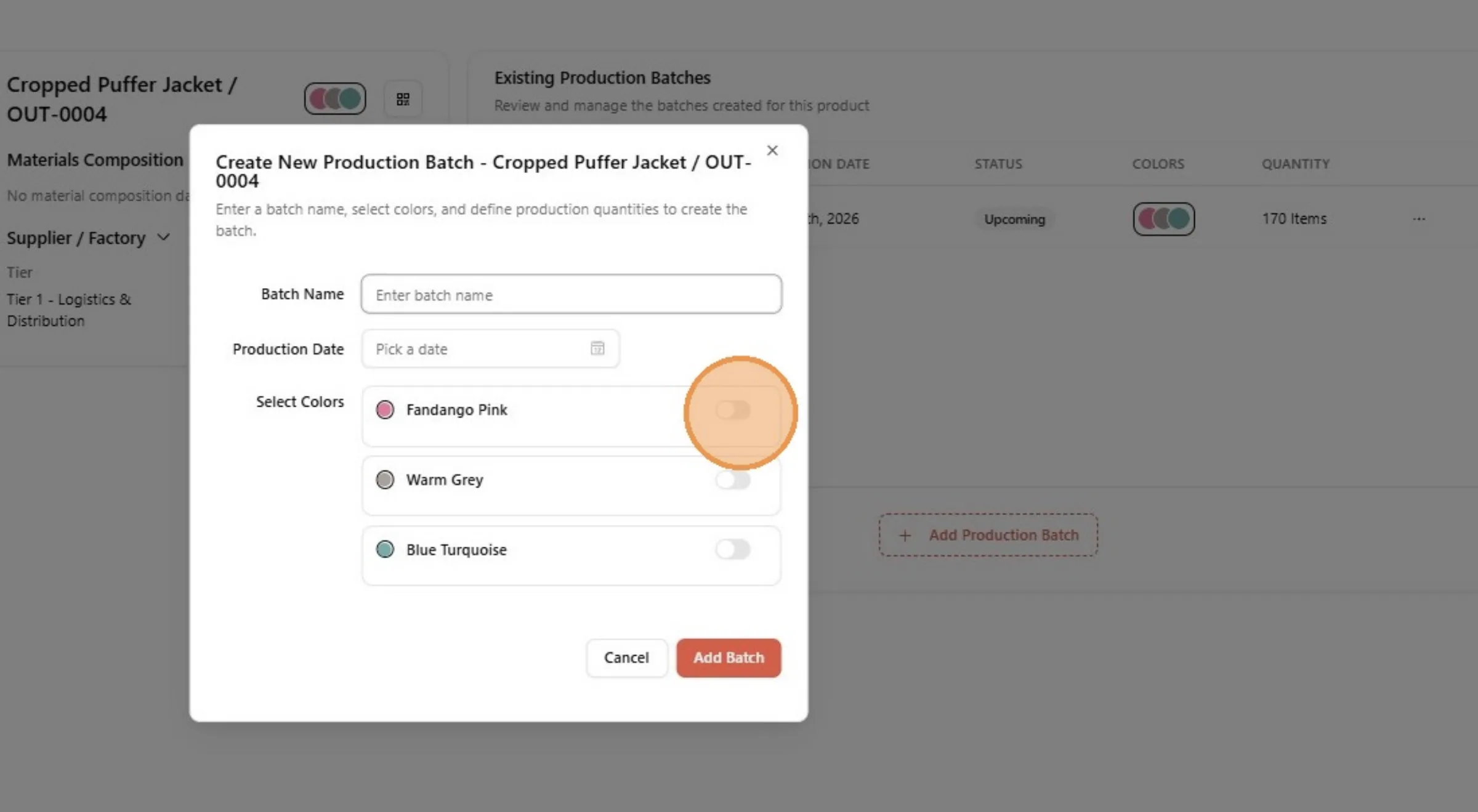Click the Blue Turquoise color dot
Image resolution: width=1478 pixels, height=812 pixels.
[385, 549]
